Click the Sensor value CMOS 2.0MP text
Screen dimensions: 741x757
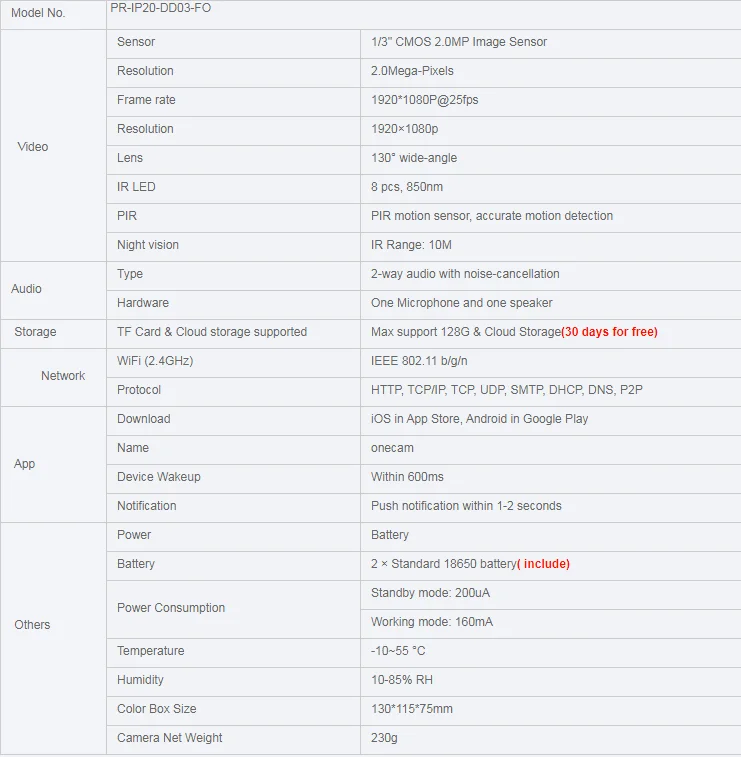coord(459,42)
